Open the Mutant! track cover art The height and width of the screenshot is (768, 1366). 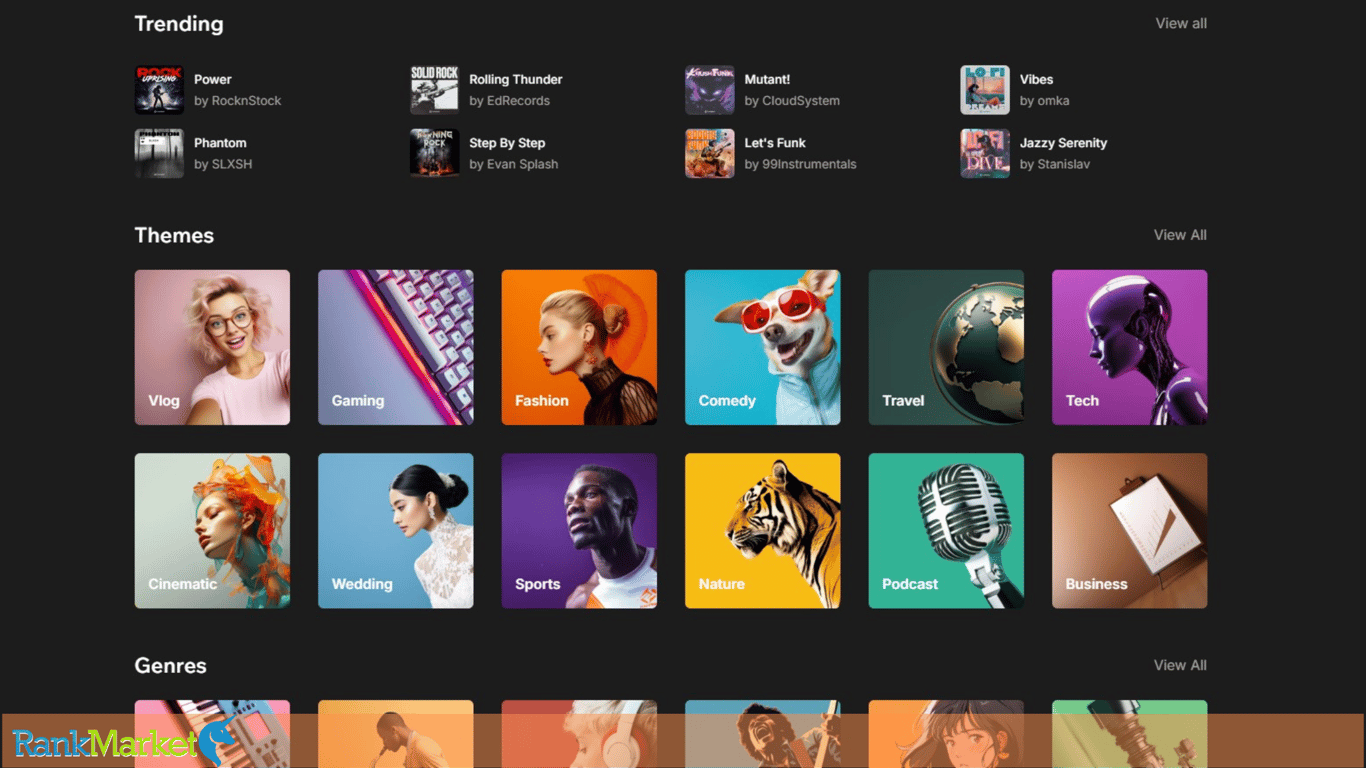[710, 90]
